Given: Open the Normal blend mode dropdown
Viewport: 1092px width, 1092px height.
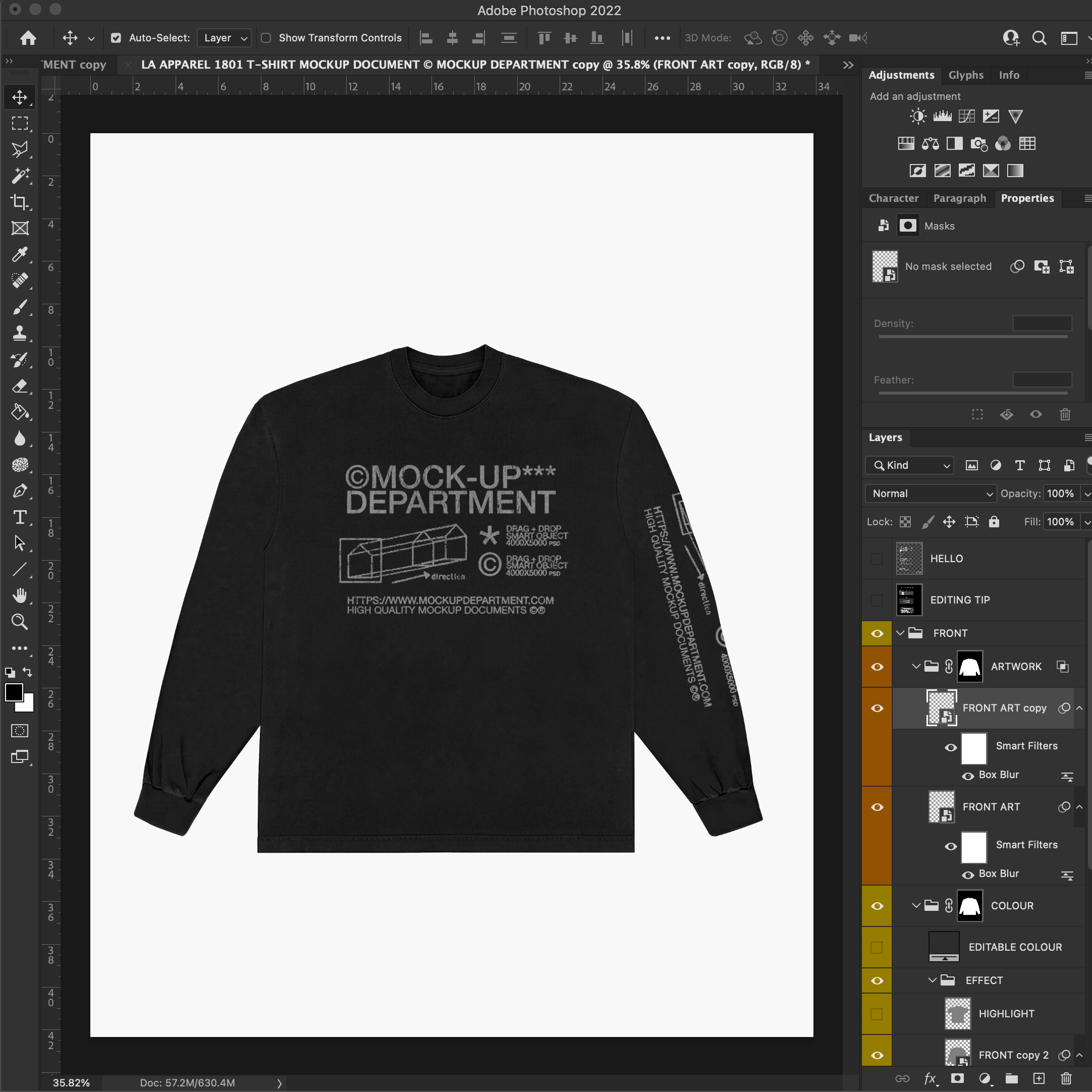Looking at the screenshot, I should point(930,494).
